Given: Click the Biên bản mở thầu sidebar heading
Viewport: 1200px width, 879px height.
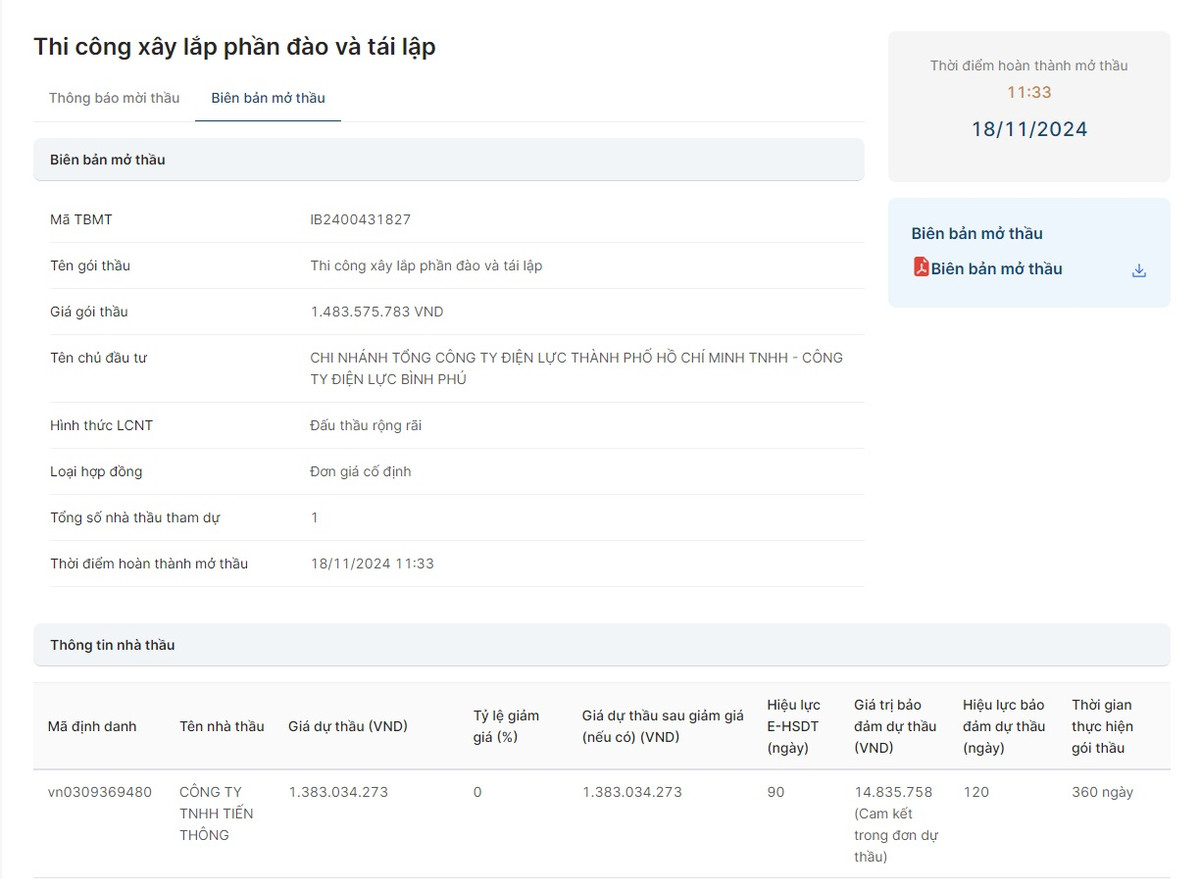Looking at the screenshot, I should 978,233.
